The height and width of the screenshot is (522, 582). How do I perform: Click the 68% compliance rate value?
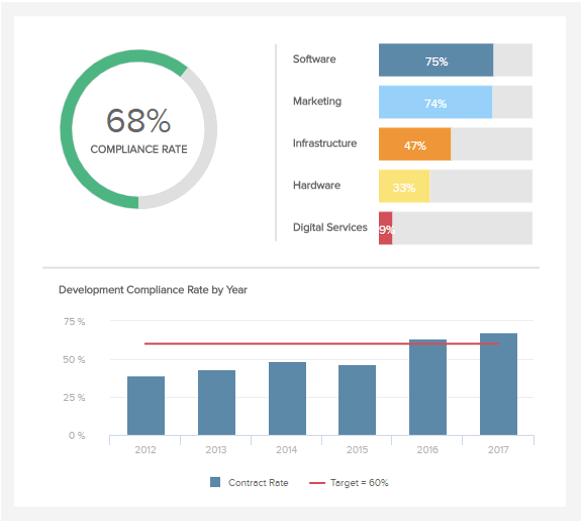[138, 120]
